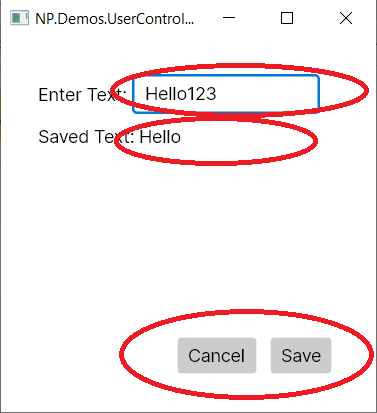Discard changes with Cancel
Image resolution: width=377 pixels, height=413 pixels.
point(217,355)
